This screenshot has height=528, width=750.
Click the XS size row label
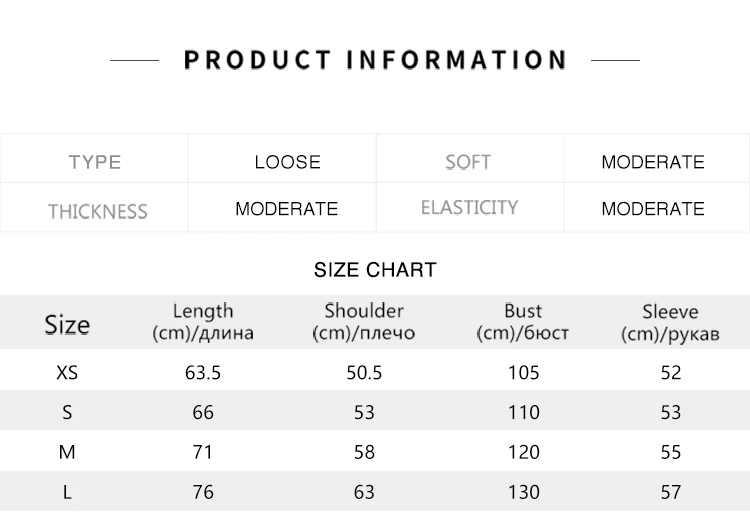click(x=67, y=373)
